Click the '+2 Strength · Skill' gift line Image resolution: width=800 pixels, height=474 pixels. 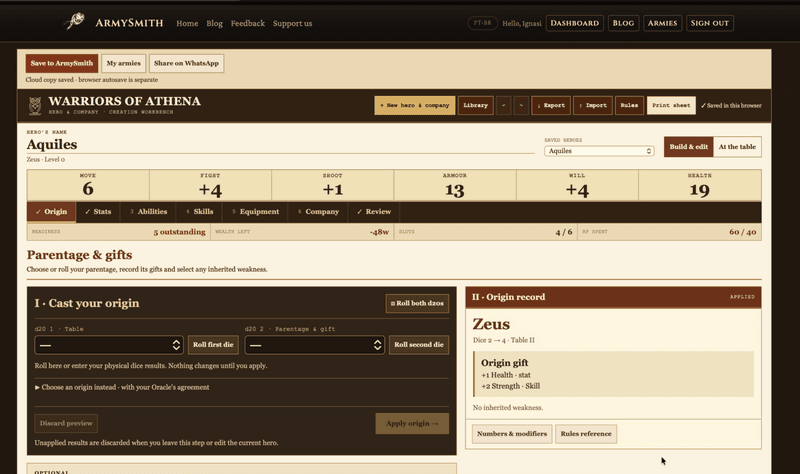[510, 386]
